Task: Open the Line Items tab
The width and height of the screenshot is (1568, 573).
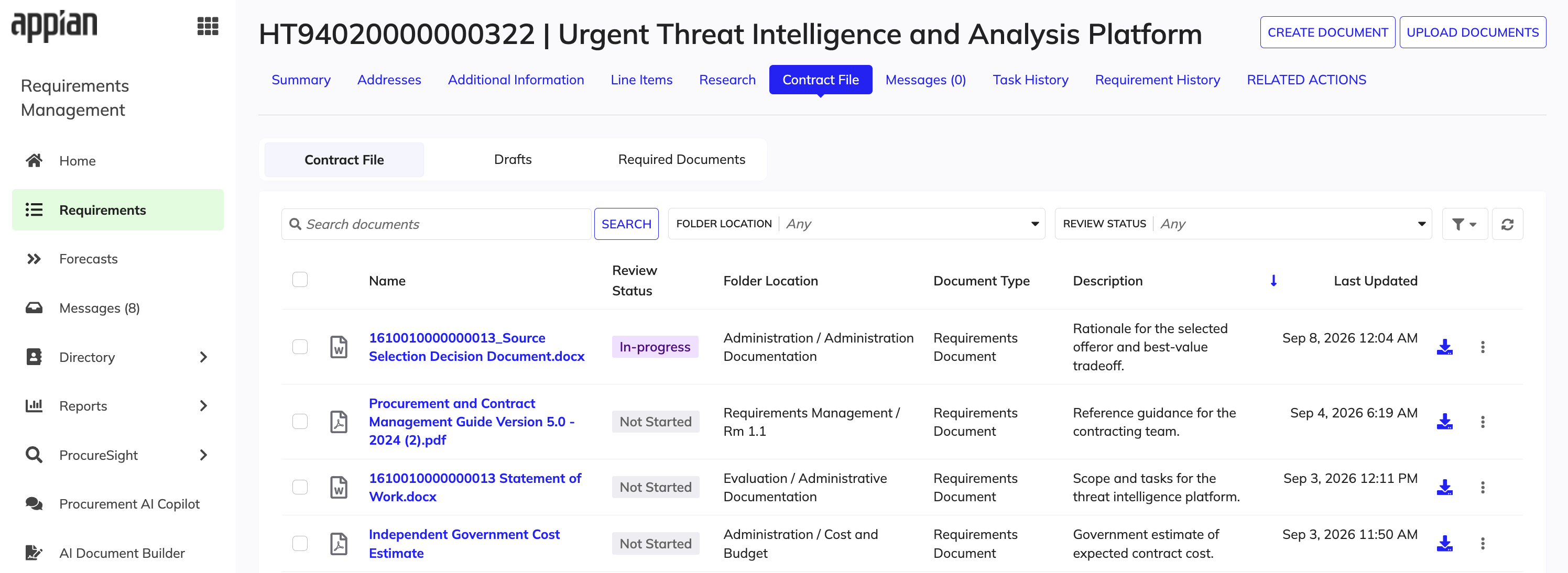Action: (x=641, y=80)
